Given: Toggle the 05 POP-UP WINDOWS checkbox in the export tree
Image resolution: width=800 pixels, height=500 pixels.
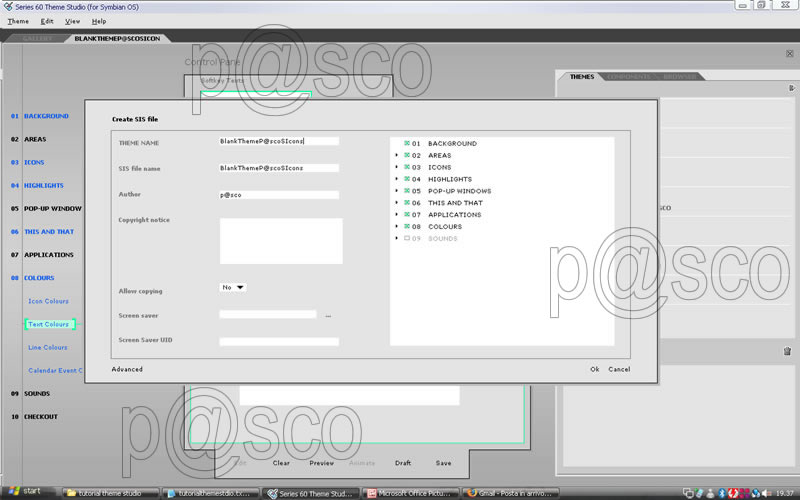Looking at the screenshot, I should tap(407, 191).
